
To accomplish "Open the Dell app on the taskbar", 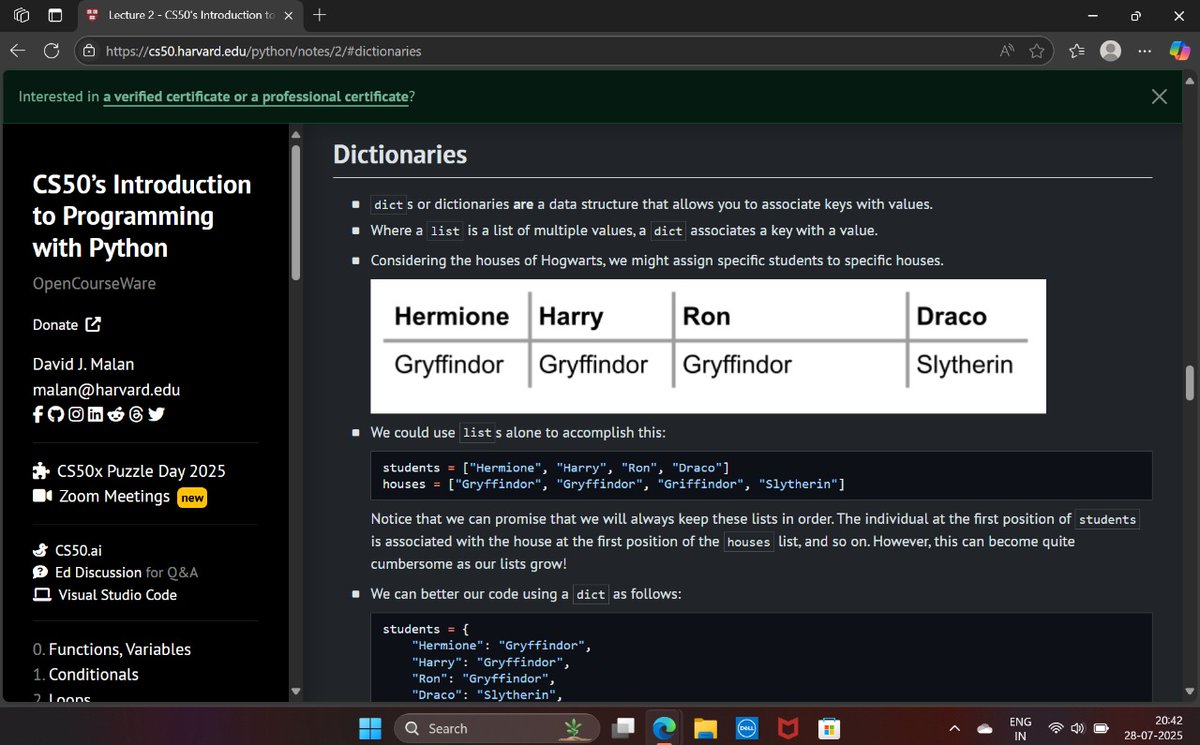I will click(x=745, y=728).
